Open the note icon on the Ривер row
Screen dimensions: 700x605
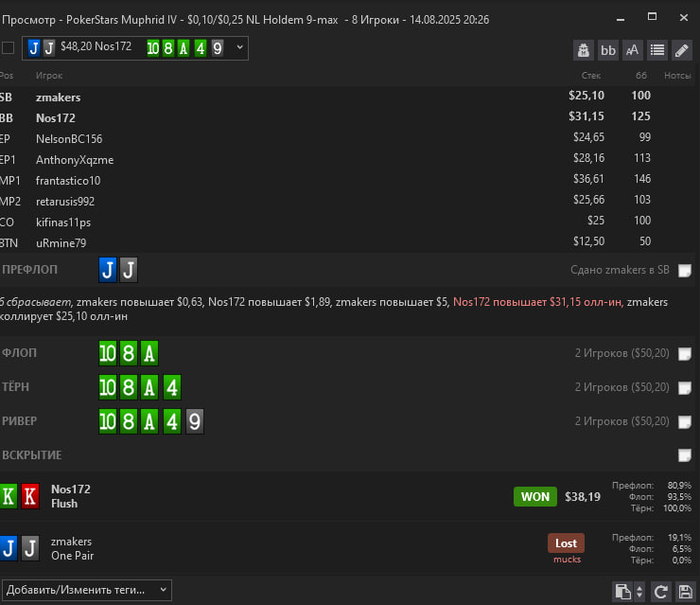click(684, 422)
